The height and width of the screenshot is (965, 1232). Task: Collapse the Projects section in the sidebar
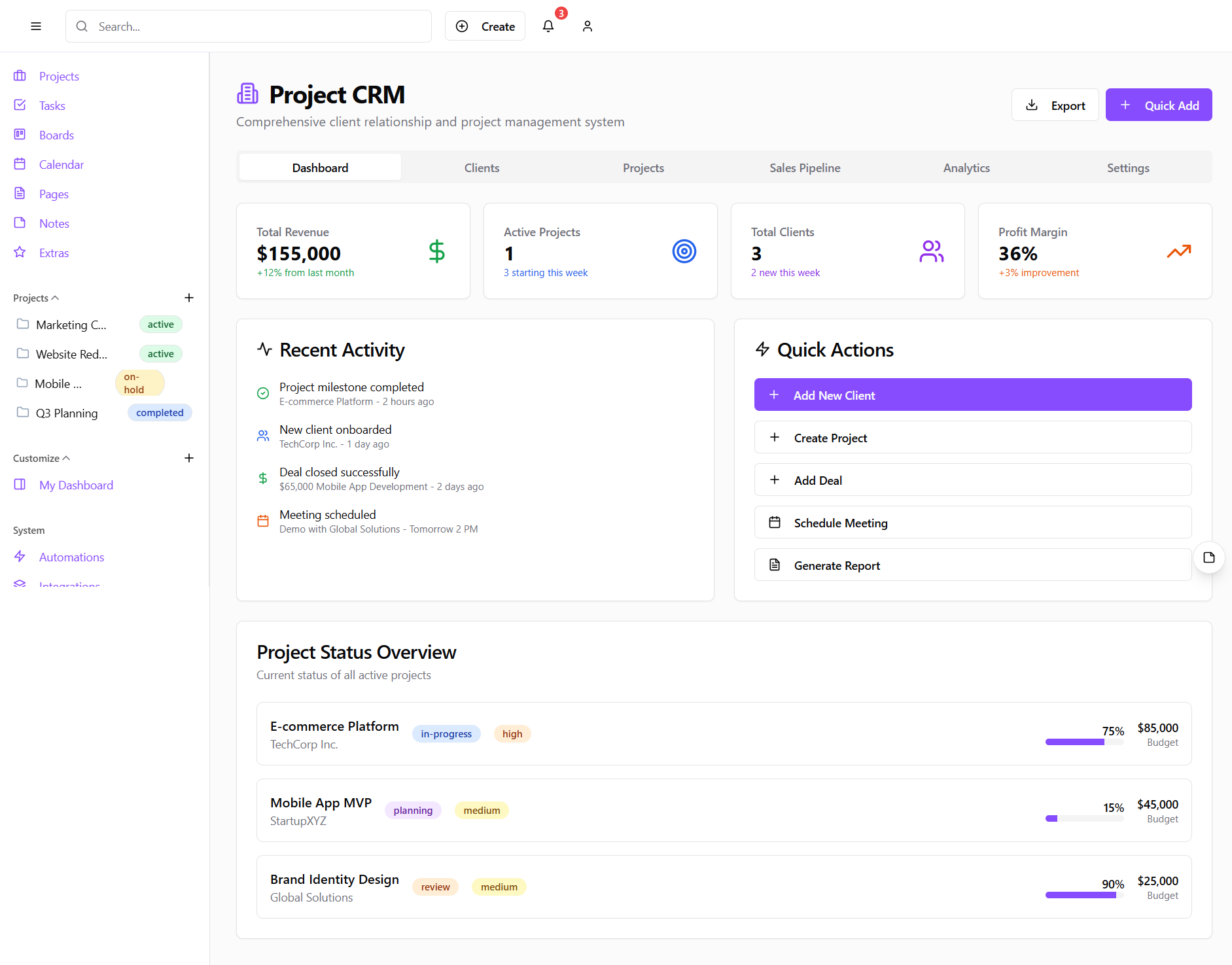pos(57,296)
